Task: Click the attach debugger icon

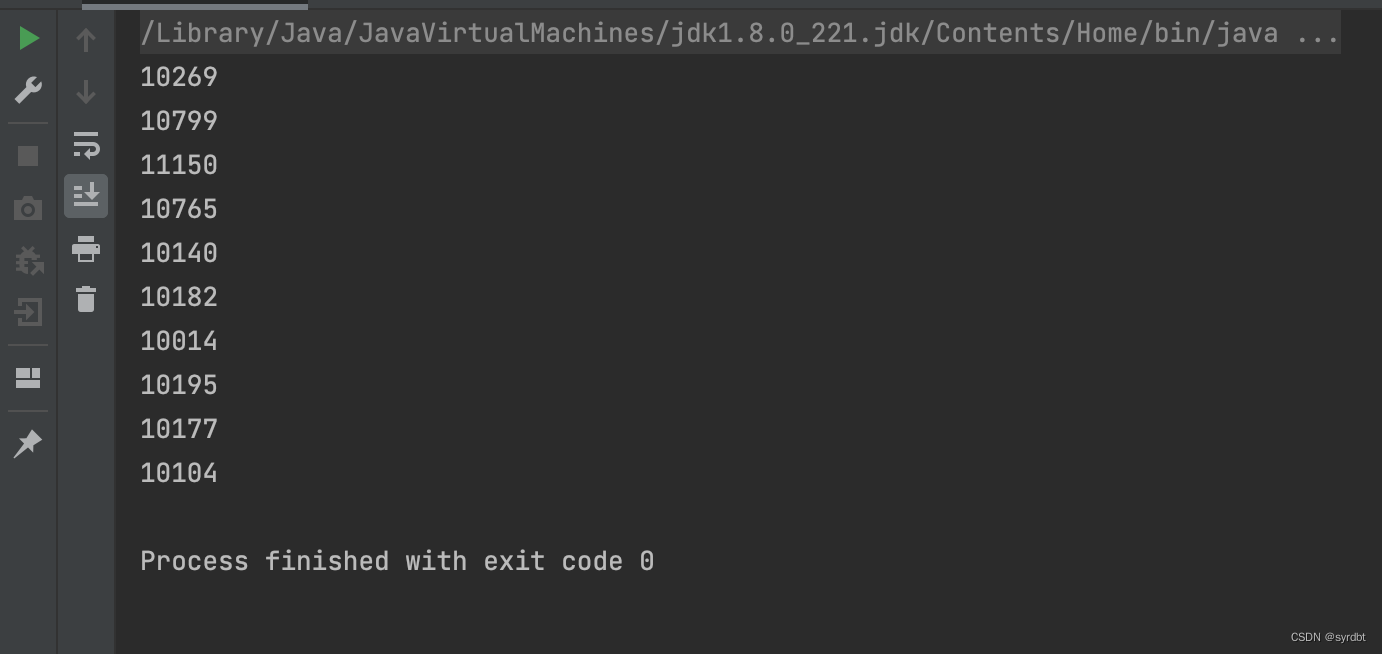Action: 29,261
